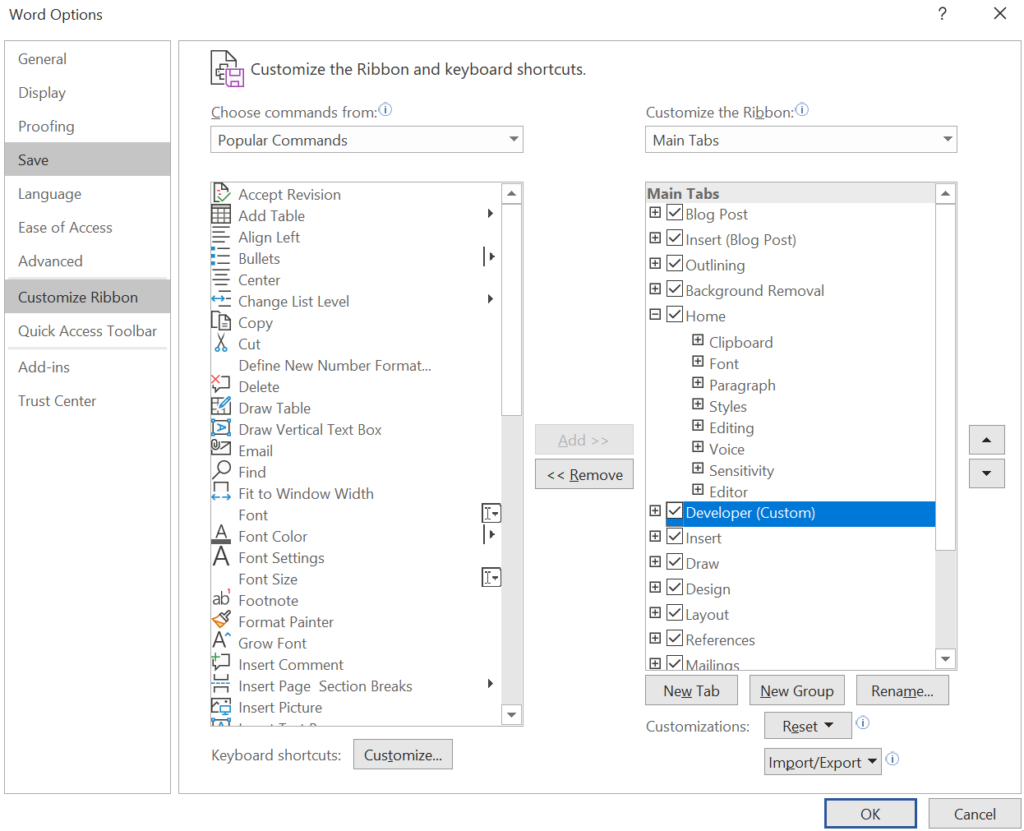Open the Proofing options category
Screen dimensions: 1024x831
[46, 126]
